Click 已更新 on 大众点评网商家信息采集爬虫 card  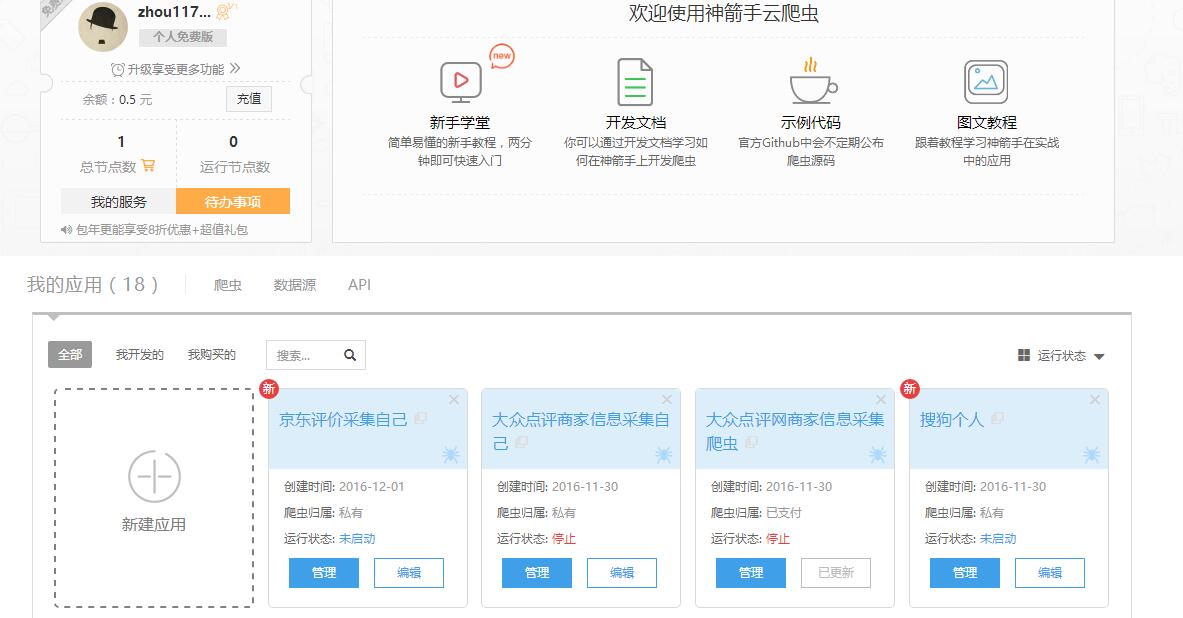[x=836, y=573]
